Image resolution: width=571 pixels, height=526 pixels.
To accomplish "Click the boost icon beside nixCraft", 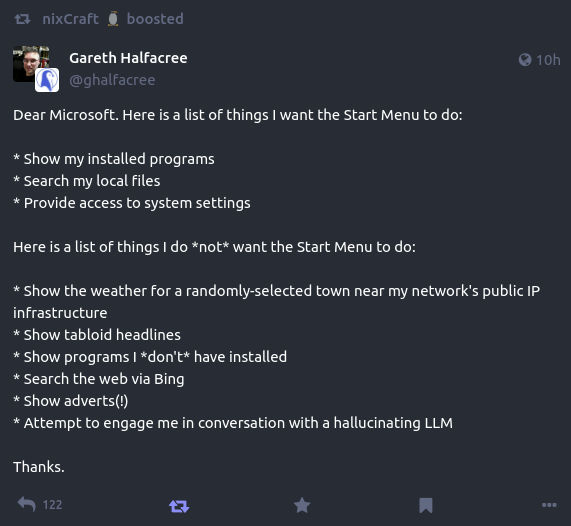I will [x=23, y=19].
